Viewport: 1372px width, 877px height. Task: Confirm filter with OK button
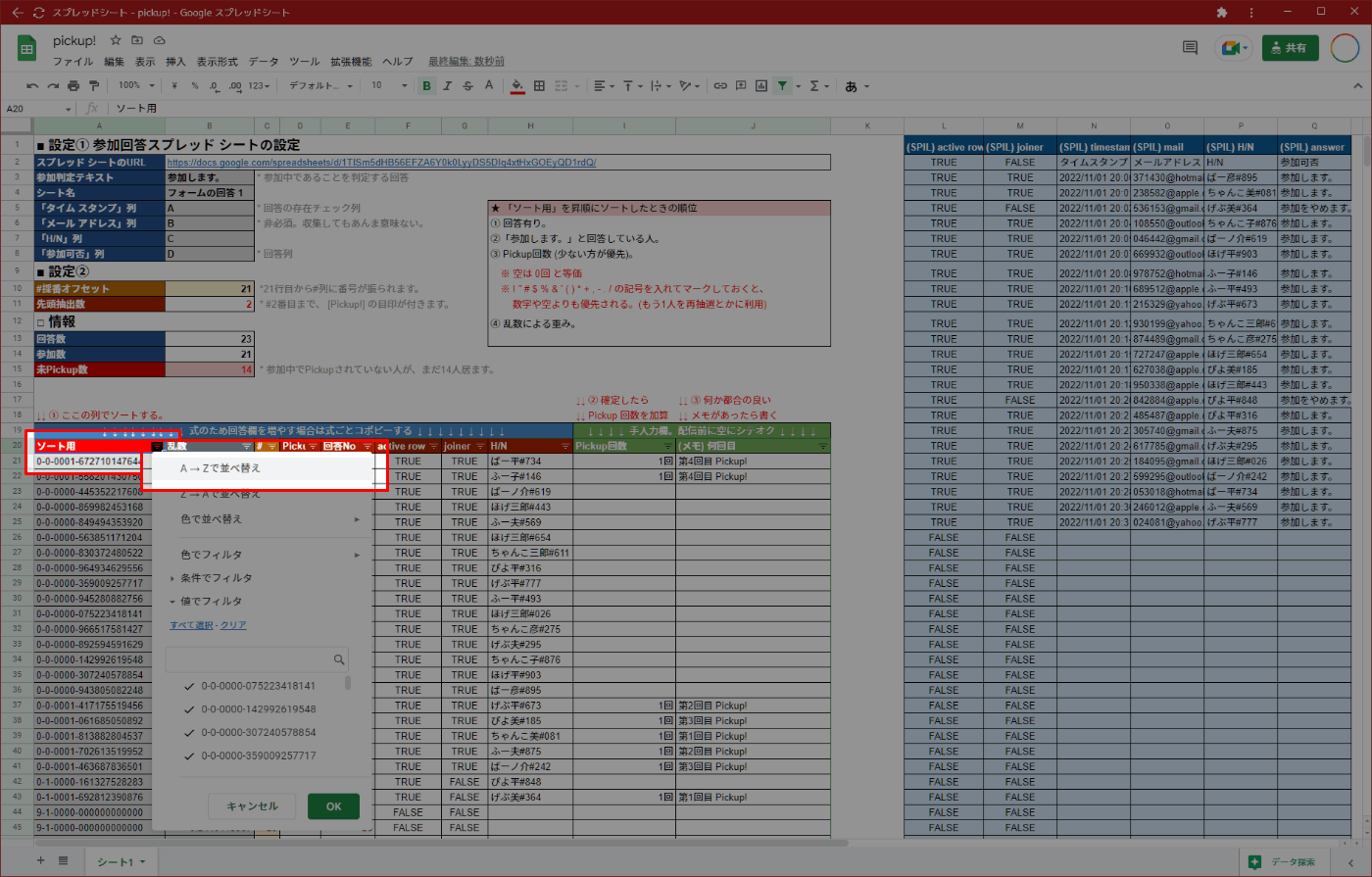(x=333, y=806)
